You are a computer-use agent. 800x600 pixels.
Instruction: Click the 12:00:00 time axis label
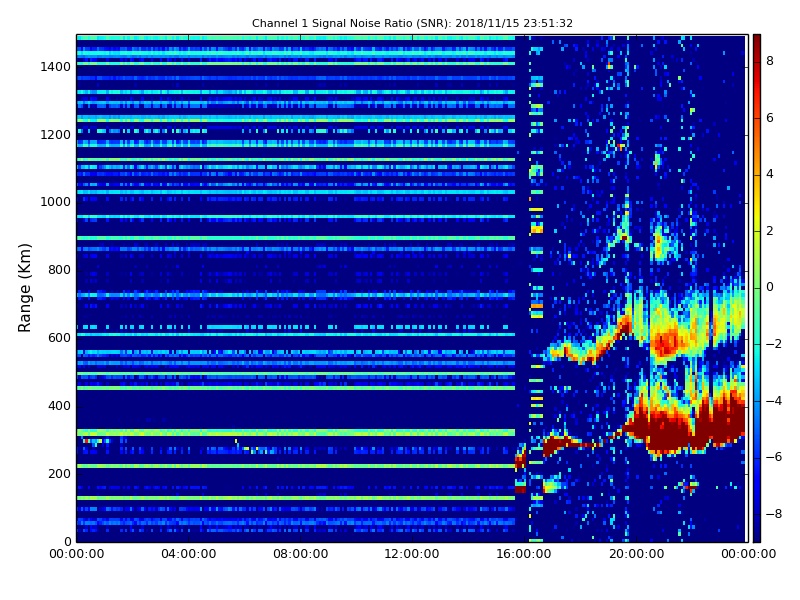coord(412,554)
